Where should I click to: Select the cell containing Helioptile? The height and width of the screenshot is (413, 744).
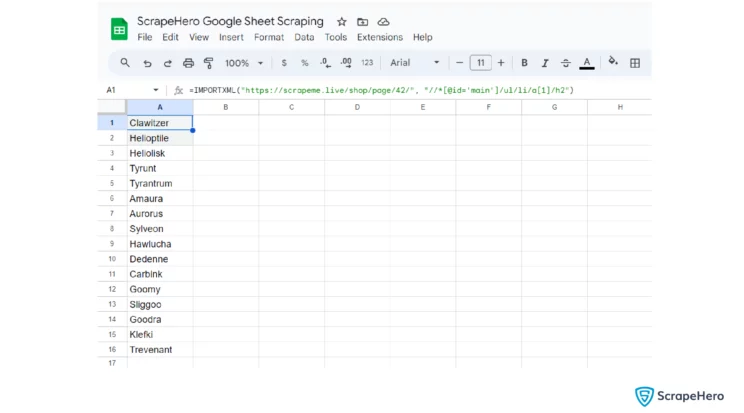(x=160, y=138)
